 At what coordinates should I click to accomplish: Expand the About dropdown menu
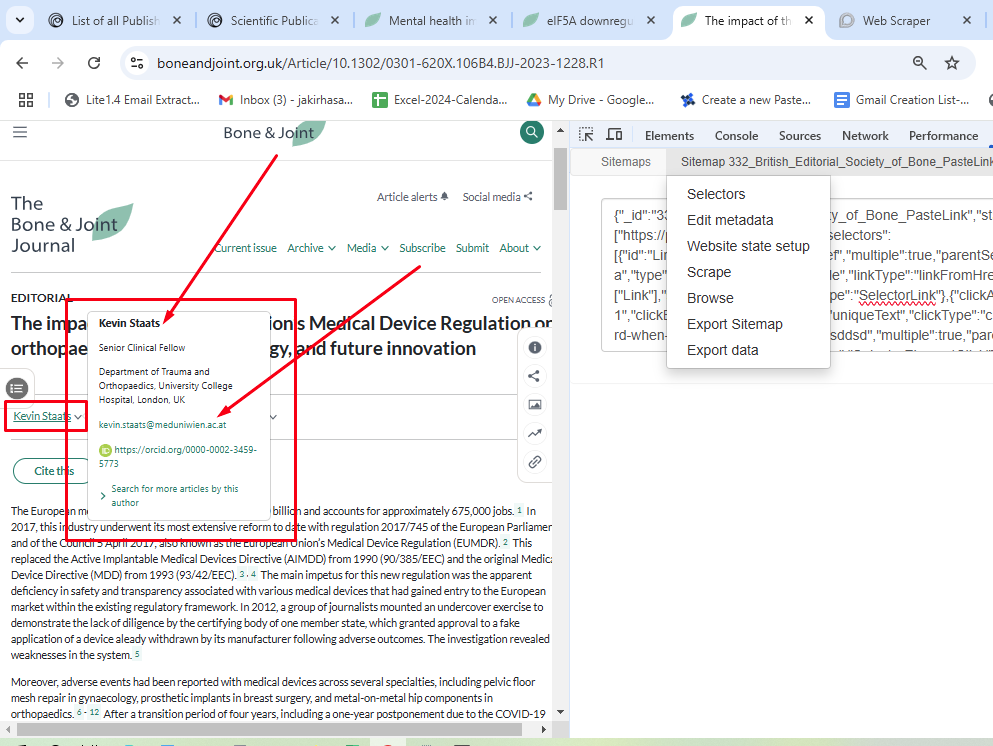(x=520, y=248)
